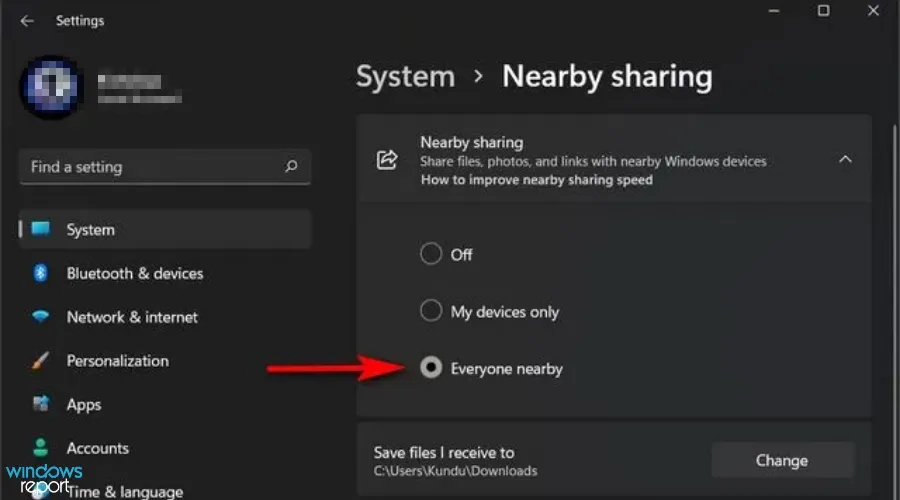The width and height of the screenshot is (900, 500).
Task: Choose My devices only option
Action: (431, 311)
